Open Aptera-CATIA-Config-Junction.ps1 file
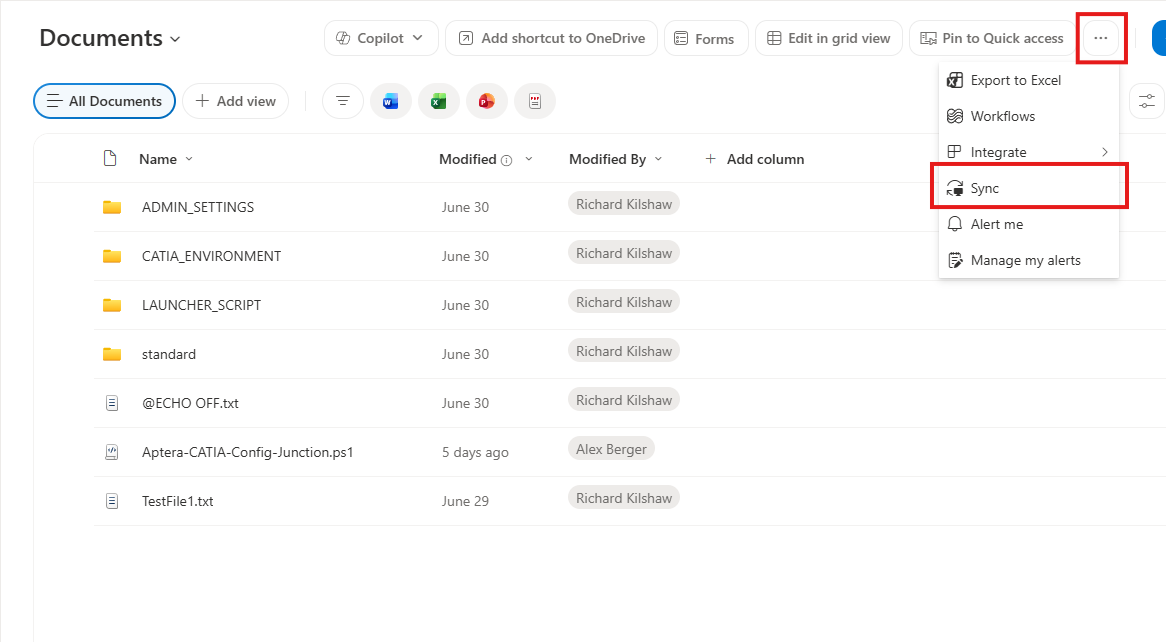The width and height of the screenshot is (1166, 642). (248, 452)
